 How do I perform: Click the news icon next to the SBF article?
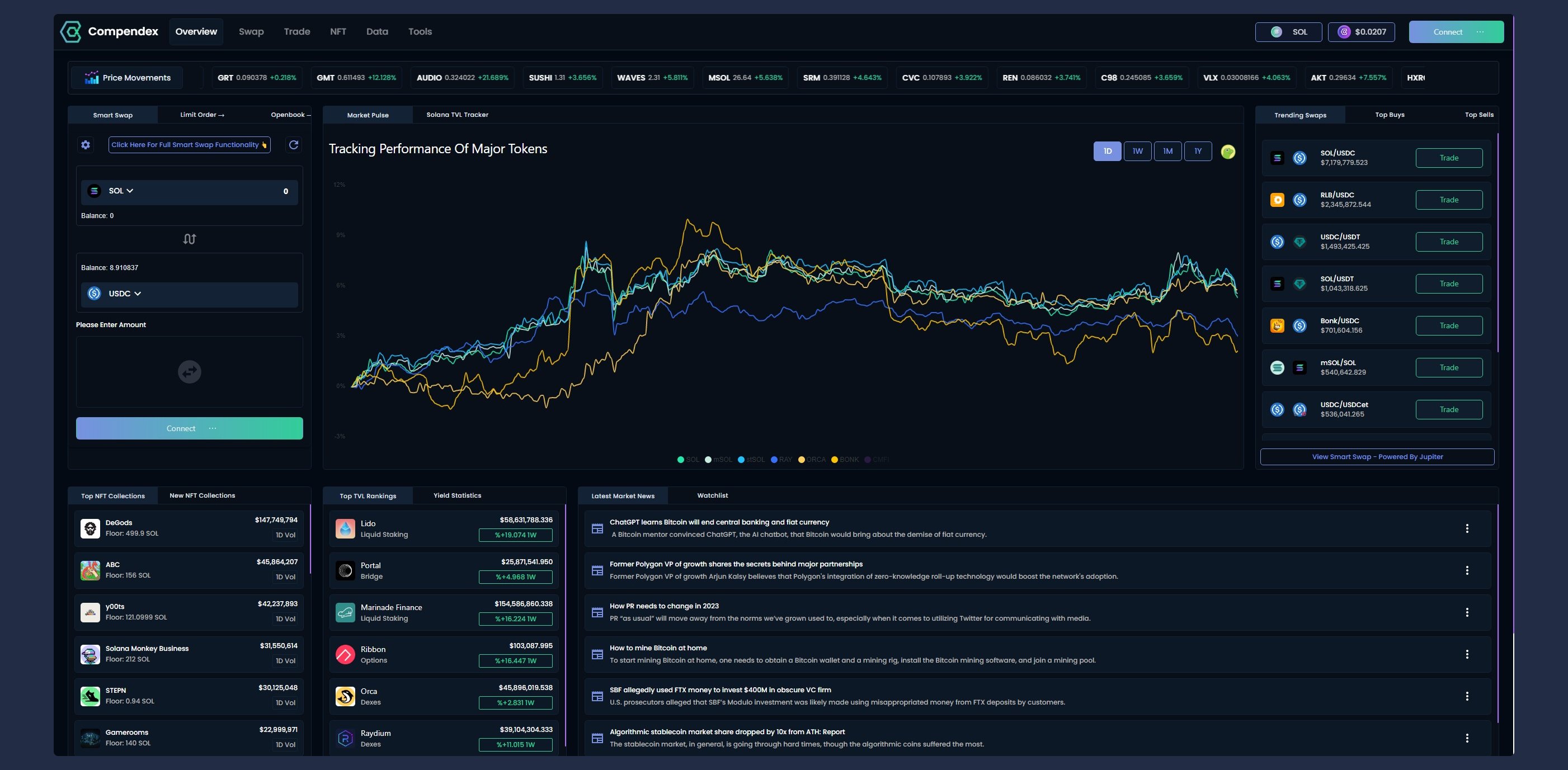(598, 696)
